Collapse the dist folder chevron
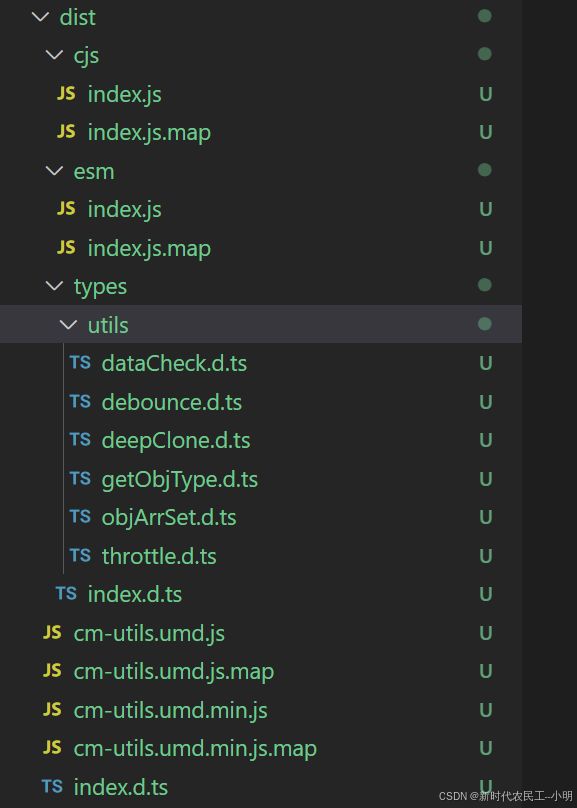The height and width of the screenshot is (808, 577). (x=40, y=17)
